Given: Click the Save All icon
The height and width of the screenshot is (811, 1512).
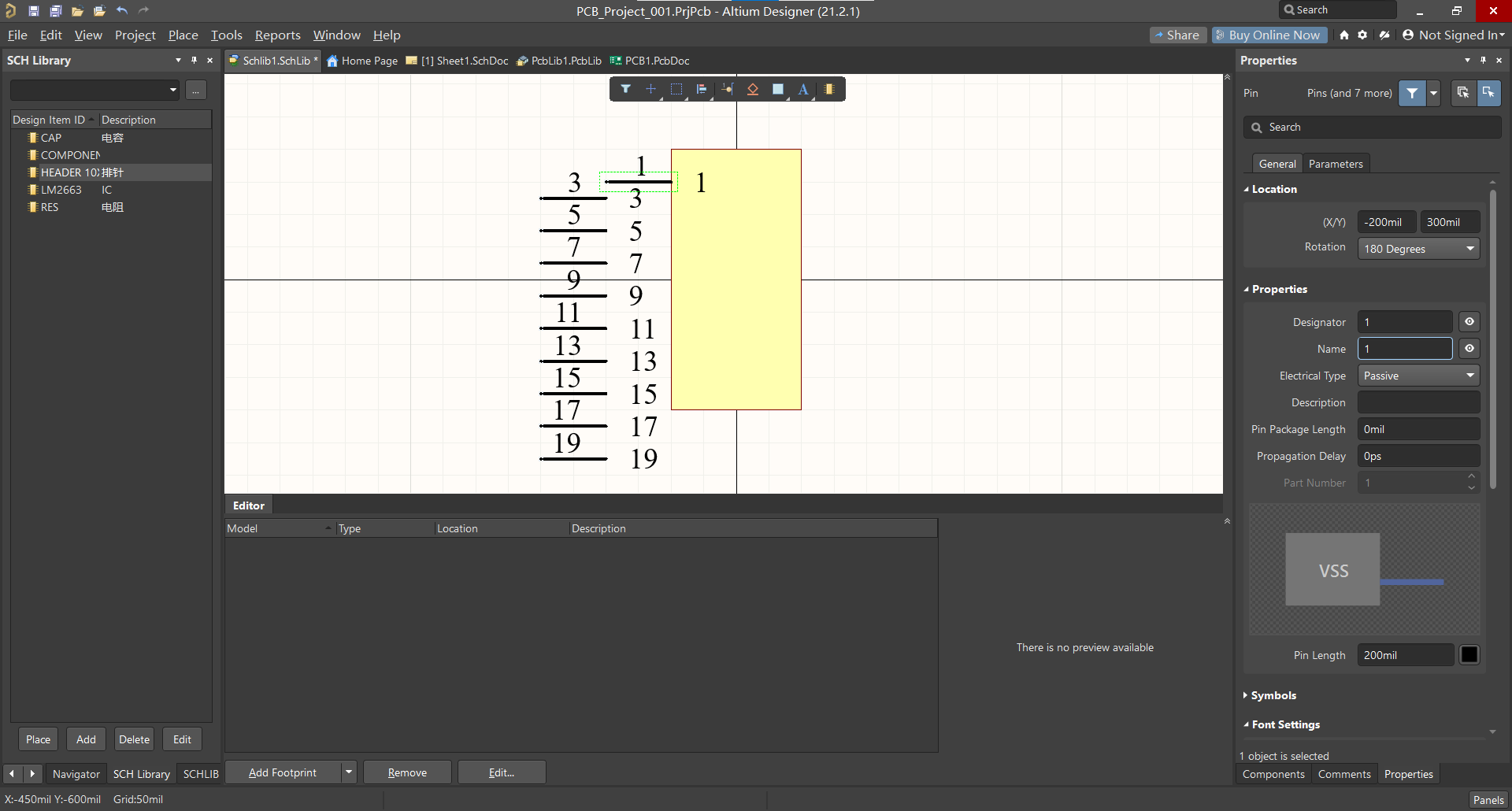Looking at the screenshot, I should 56,11.
